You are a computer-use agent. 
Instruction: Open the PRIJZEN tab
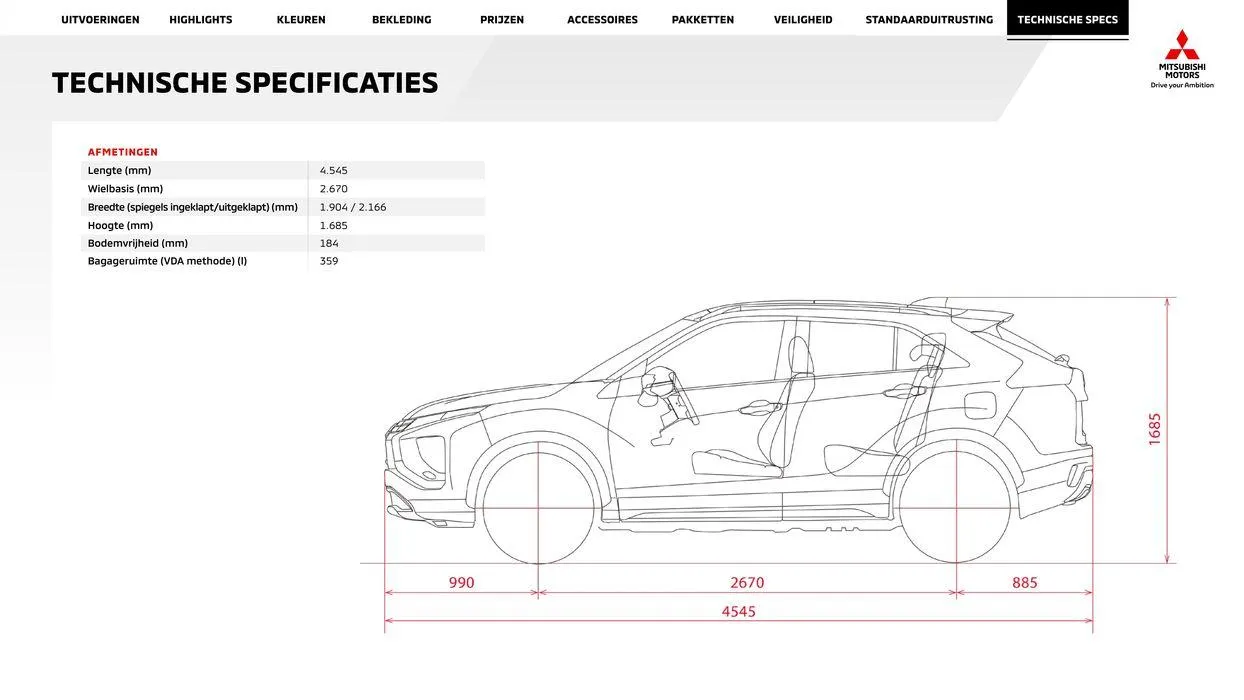pos(502,17)
